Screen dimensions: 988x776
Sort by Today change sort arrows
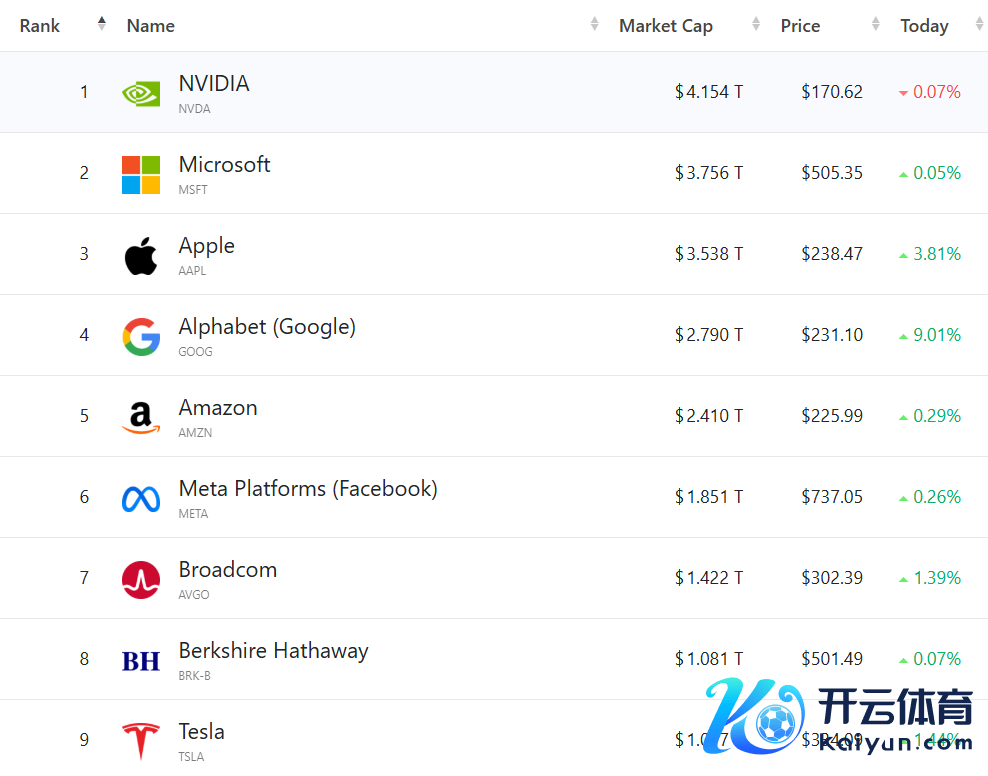click(979, 25)
